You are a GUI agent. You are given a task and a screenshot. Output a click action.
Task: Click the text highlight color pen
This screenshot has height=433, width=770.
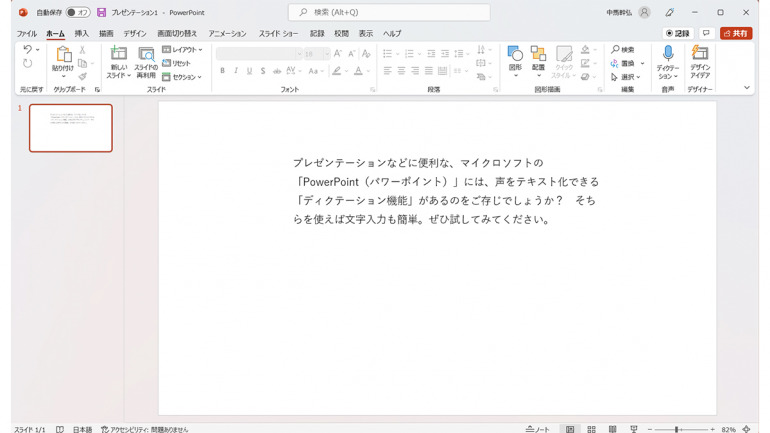pyautogui.click(x=336, y=71)
